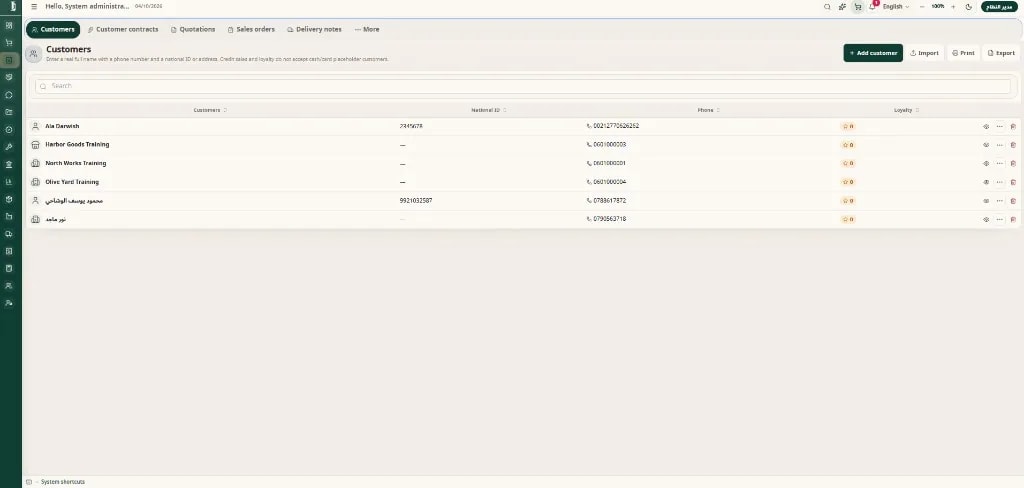The image size is (1024, 488).
Task: View Harbor Goods Training using the eye icon
Action: [986, 145]
